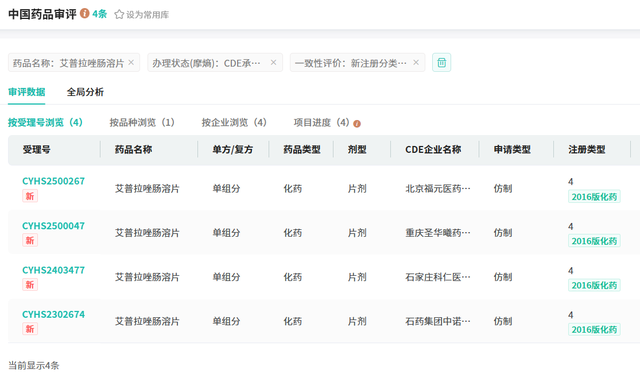Open the 项目进度 (4) view

click(x=322, y=123)
